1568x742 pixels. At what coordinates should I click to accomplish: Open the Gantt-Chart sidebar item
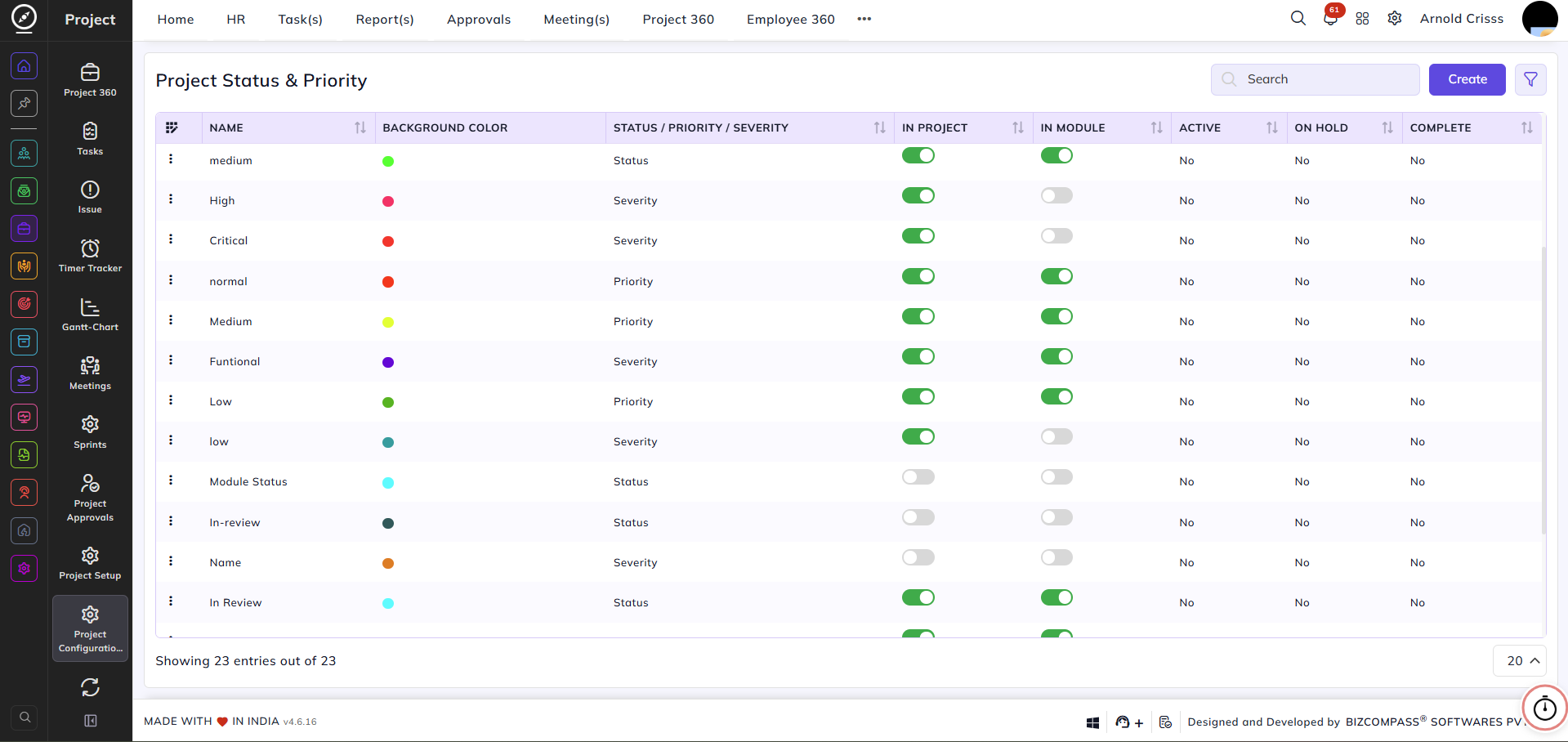tap(90, 315)
